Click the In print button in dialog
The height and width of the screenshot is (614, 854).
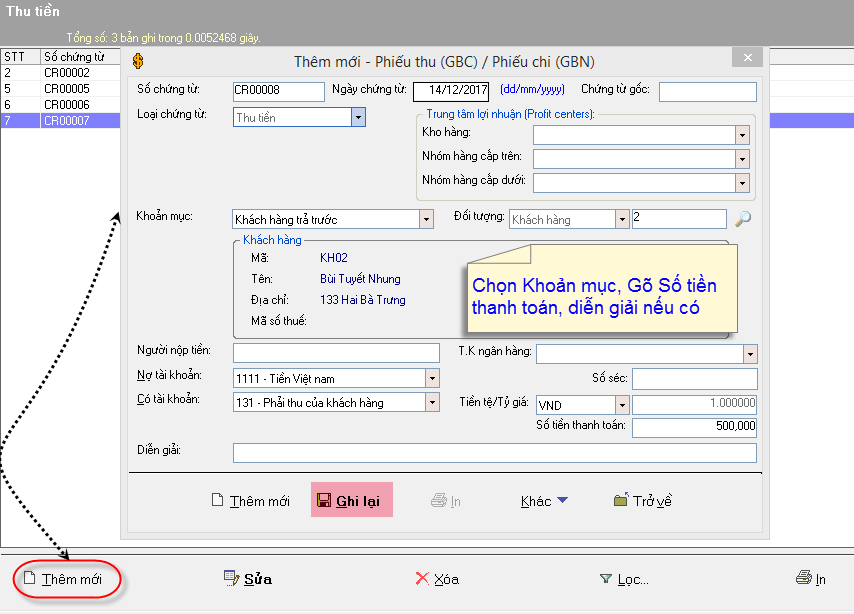[x=445, y=501]
